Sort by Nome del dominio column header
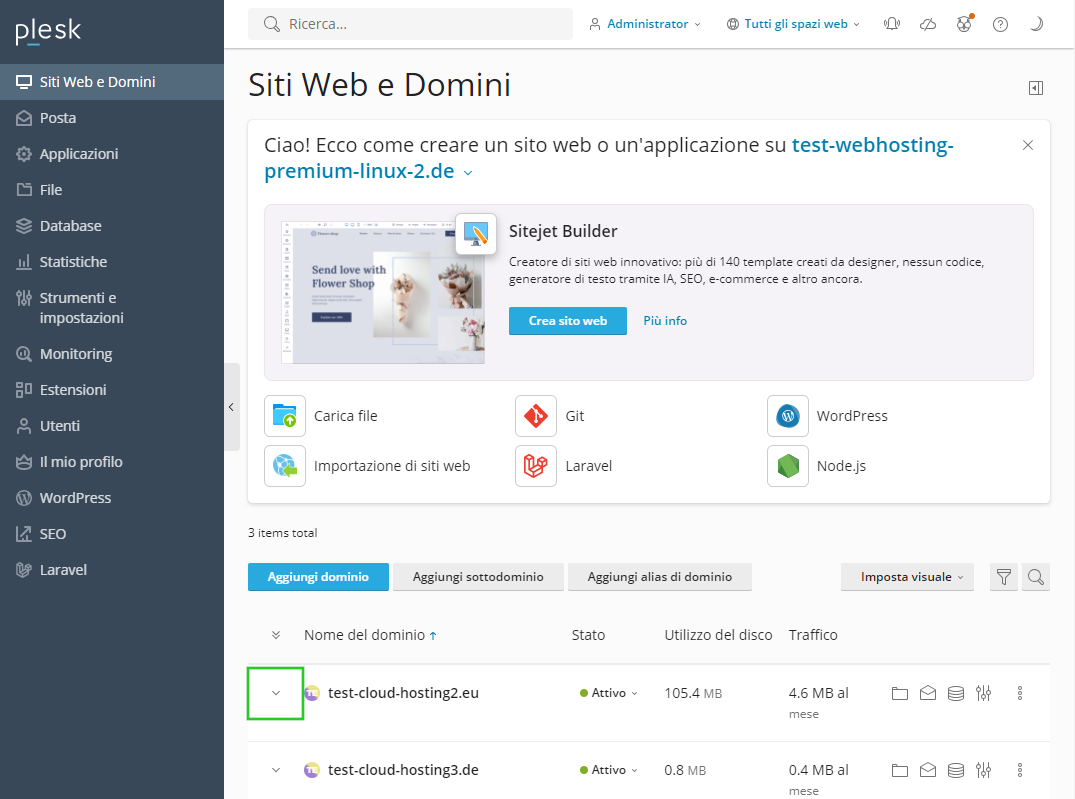This screenshot has width=1075, height=799. (370, 635)
